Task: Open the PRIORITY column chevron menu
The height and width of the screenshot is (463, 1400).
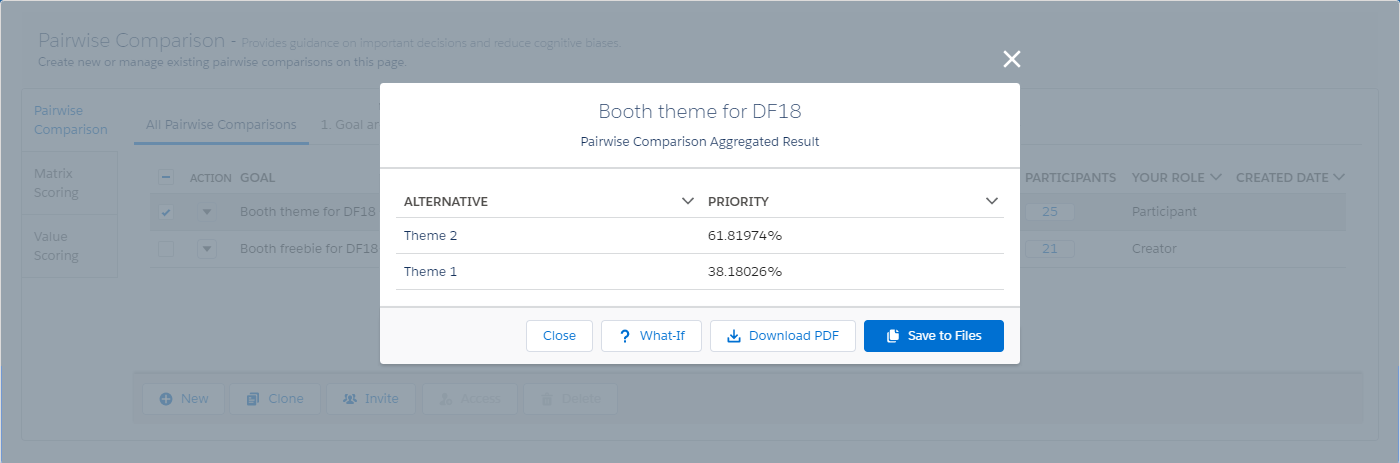Action: [x=992, y=201]
